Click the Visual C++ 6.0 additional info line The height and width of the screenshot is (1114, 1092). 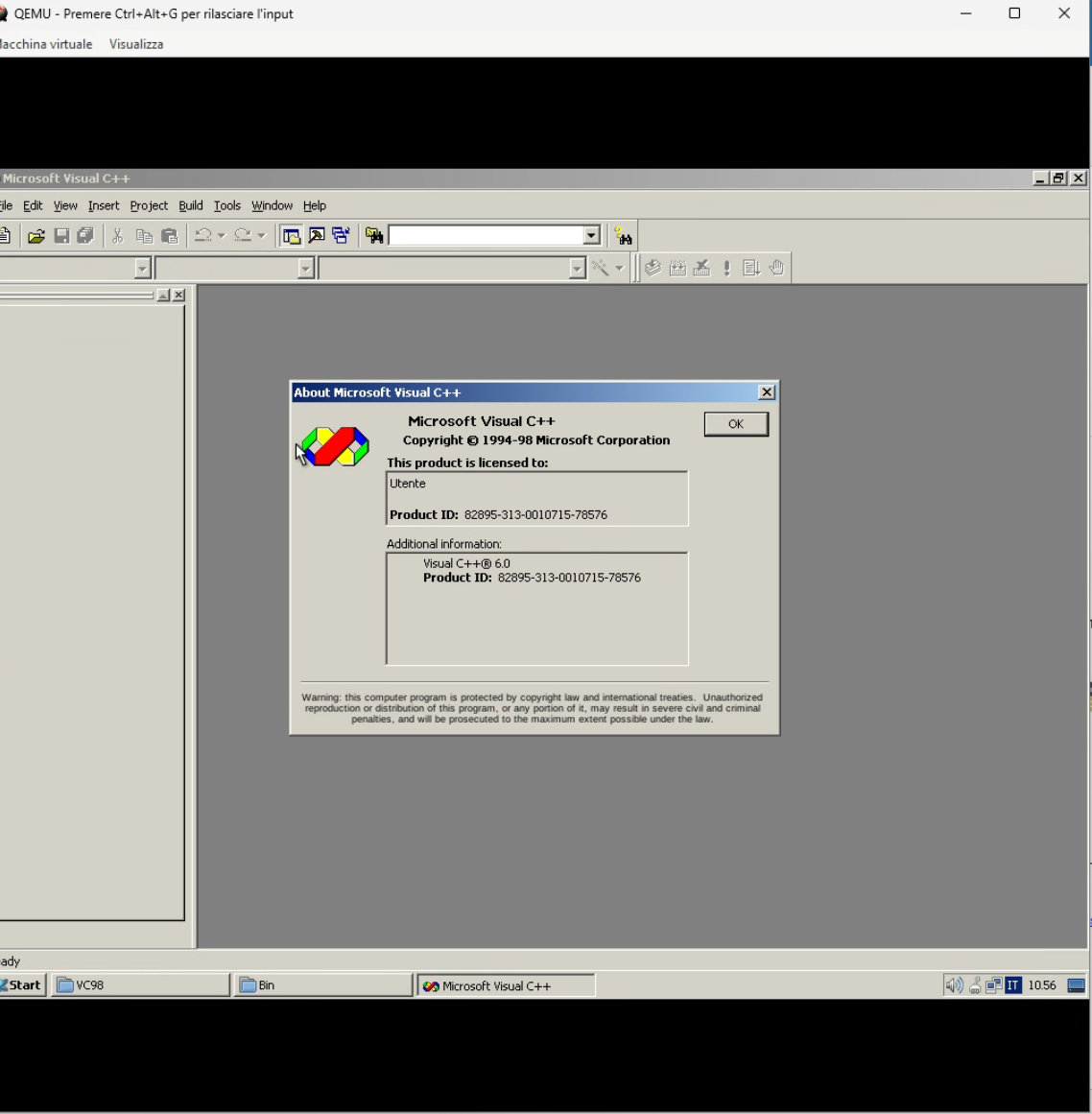tap(466, 563)
